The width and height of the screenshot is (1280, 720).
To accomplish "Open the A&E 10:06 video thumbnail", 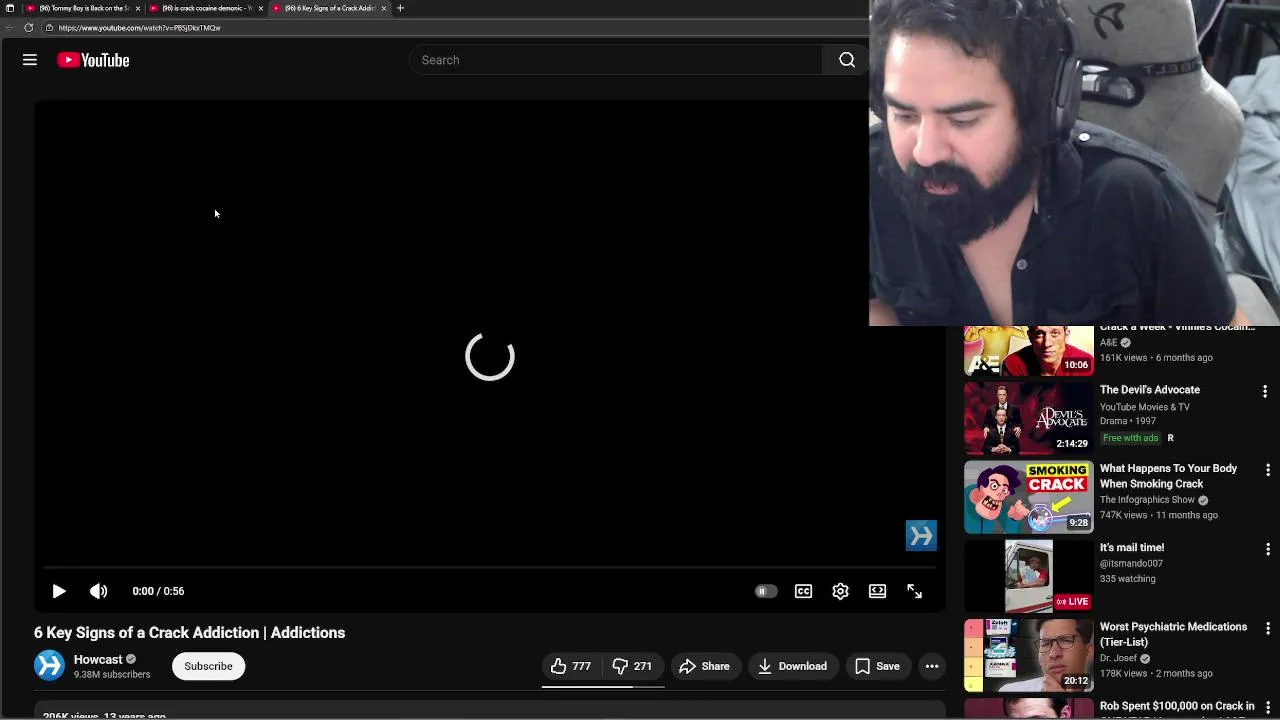I will [x=1029, y=351].
